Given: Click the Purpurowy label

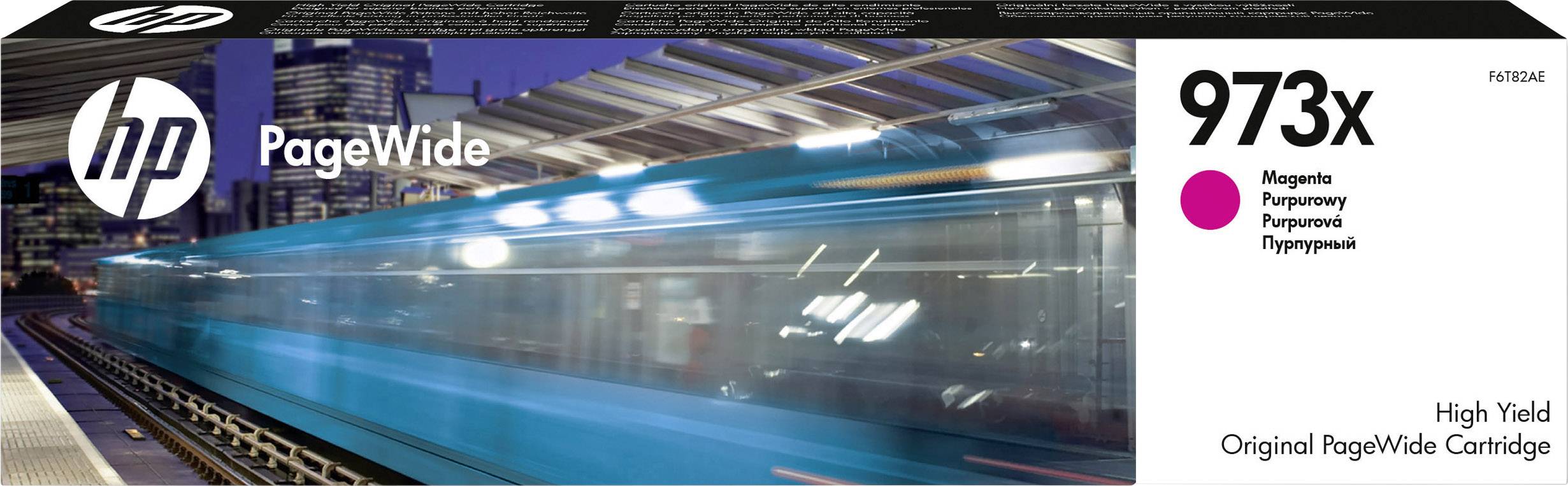Looking at the screenshot, I should (x=1304, y=200).
